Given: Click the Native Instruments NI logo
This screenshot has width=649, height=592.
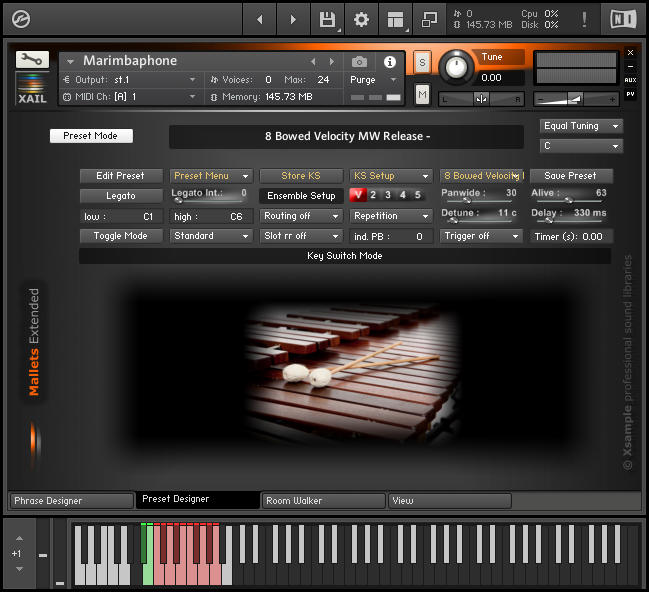Looking at the screenshot, I should 621,19.
